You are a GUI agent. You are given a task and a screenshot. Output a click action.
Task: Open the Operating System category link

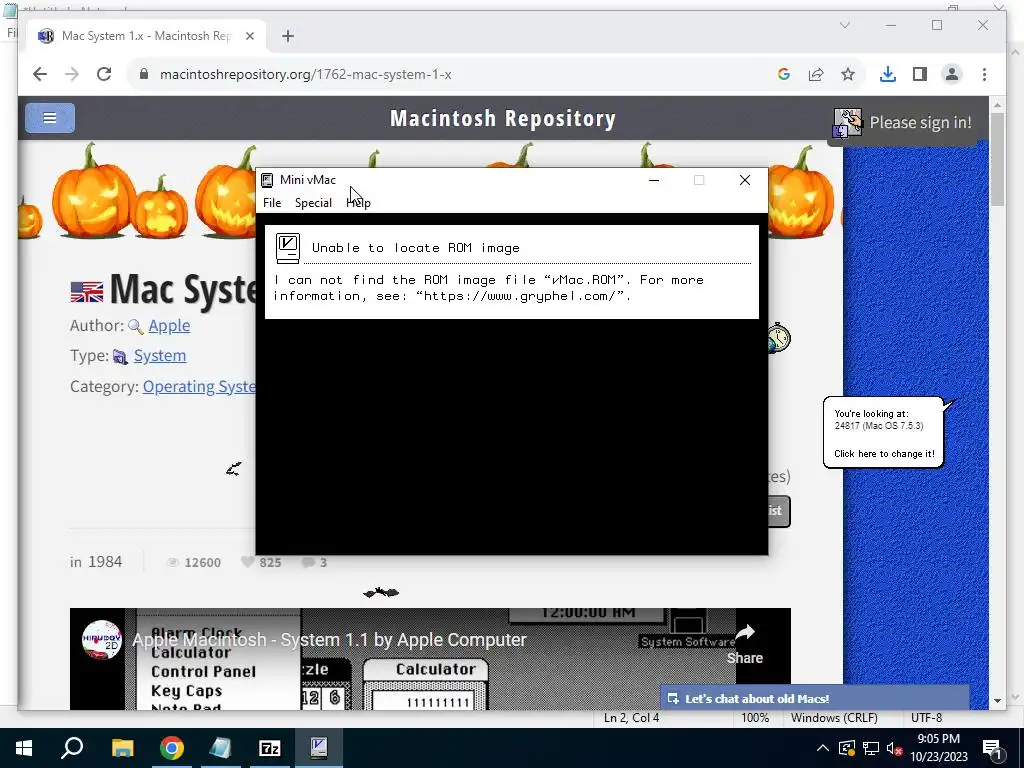click(199, 387)
